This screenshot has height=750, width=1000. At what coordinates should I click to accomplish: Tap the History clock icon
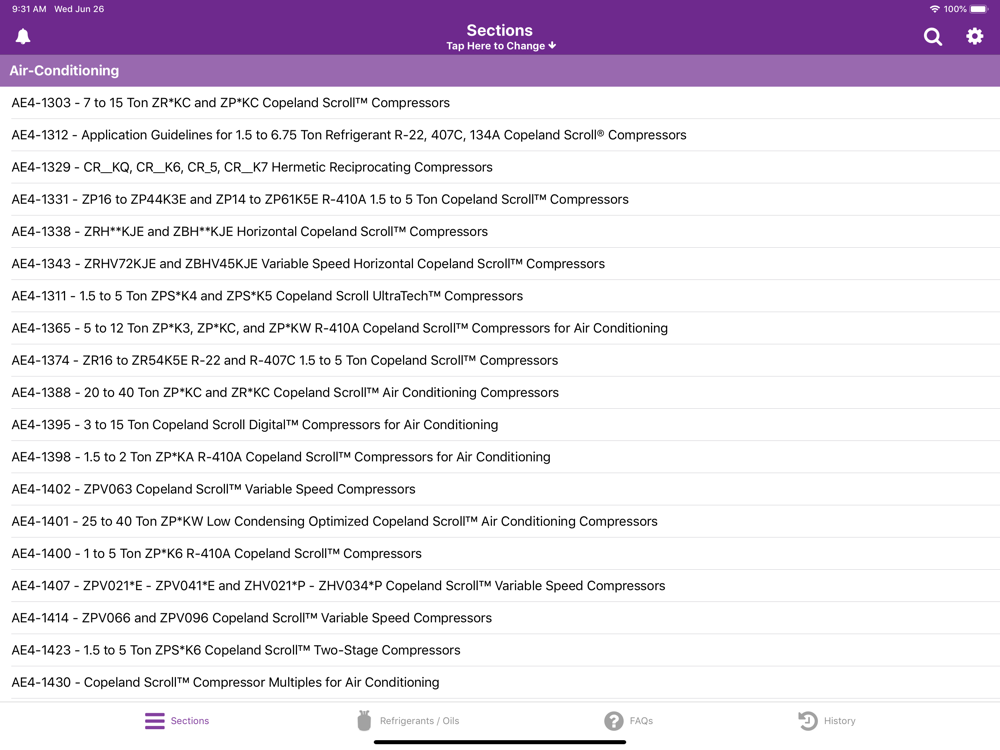pyautogui.click(x=807, y=721)
